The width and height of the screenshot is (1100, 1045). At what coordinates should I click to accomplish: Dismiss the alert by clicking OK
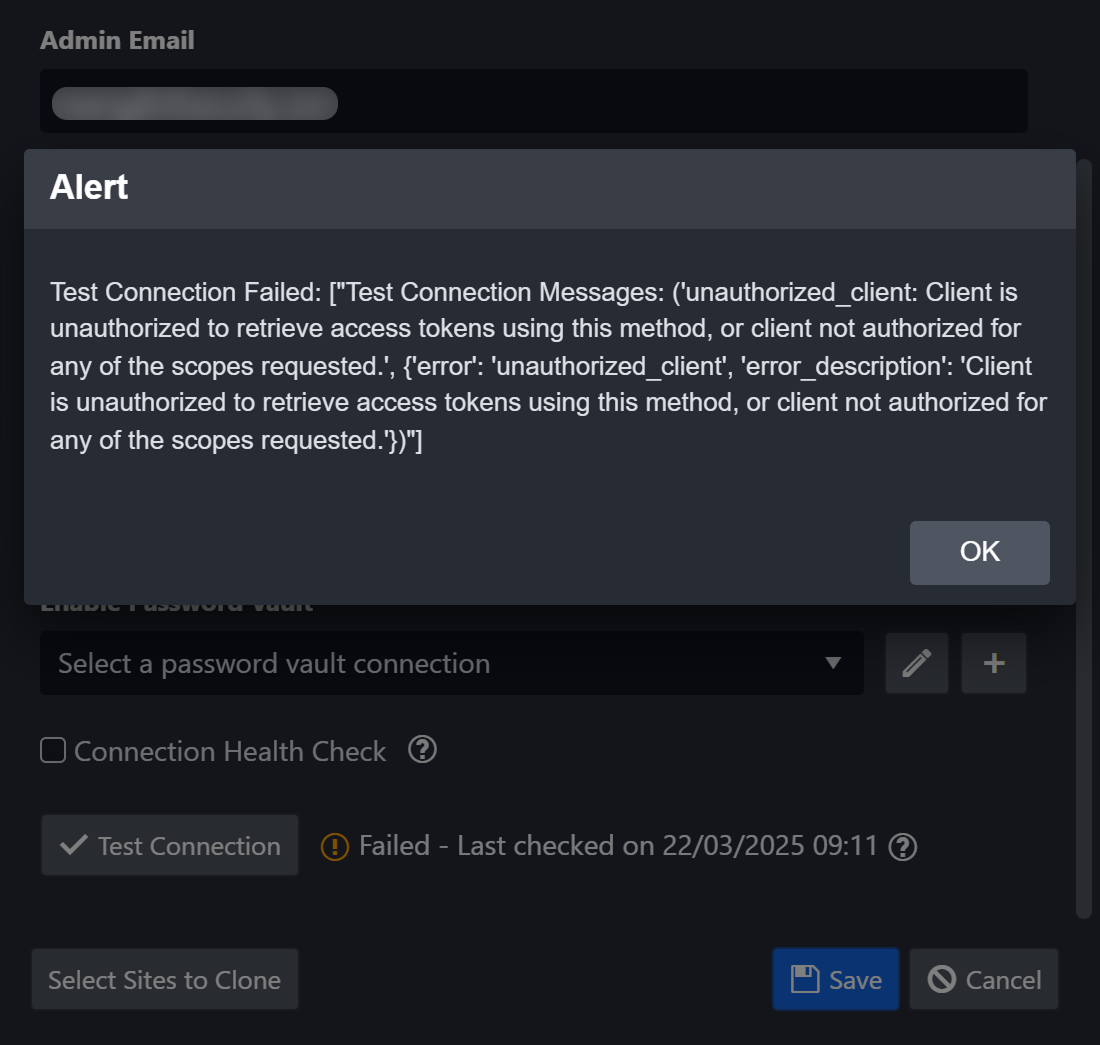coord(979,552)
